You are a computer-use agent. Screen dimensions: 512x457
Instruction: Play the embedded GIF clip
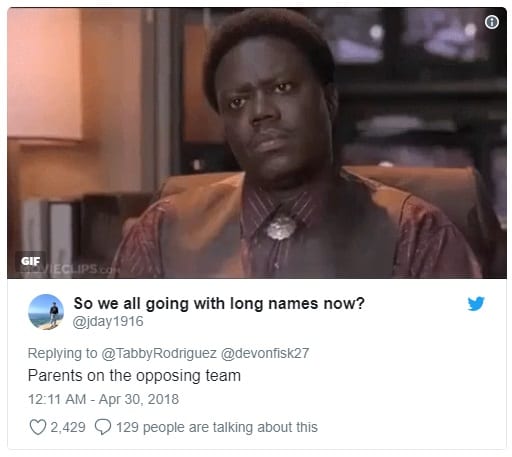click(x=257, y=143)
